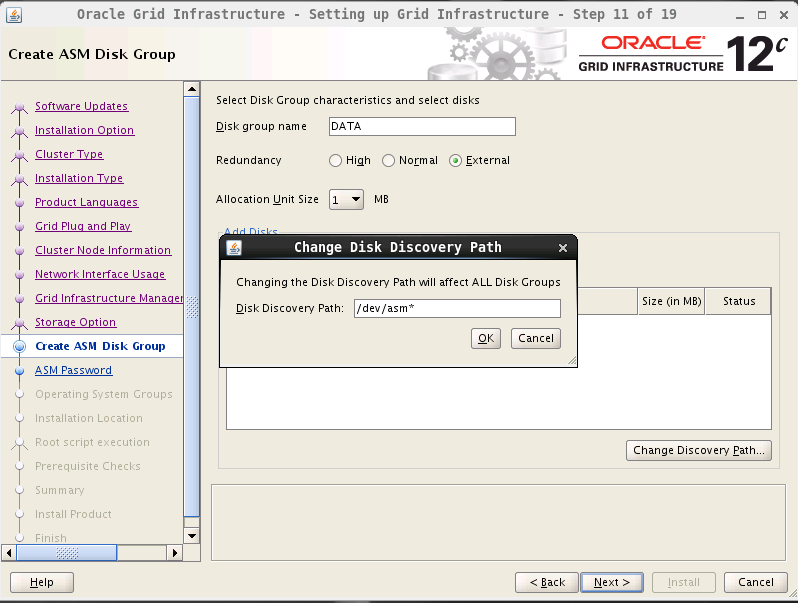Click the Create ASM Disk Group step bullet
Screen dimensions: 798x603
coord(19,346)
